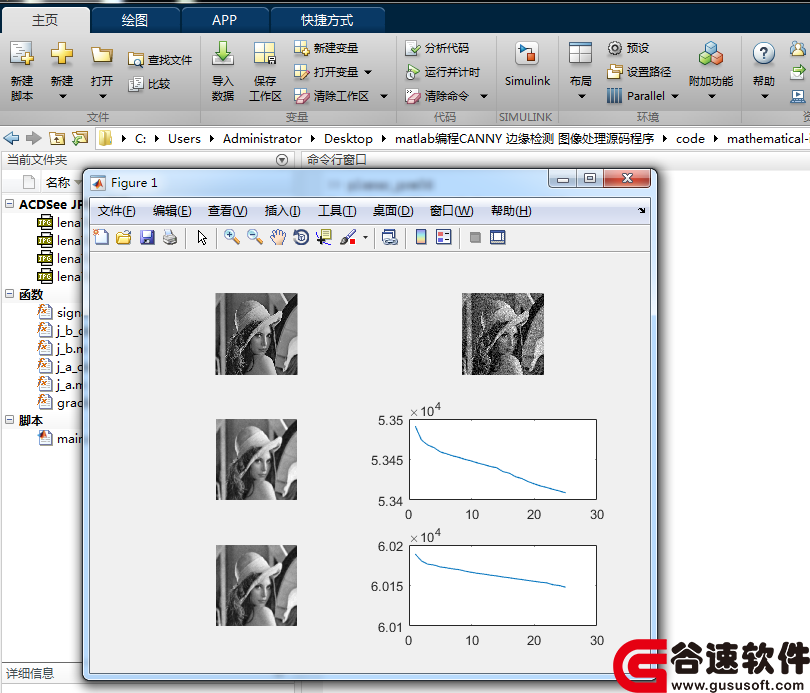Click the Link Plot icon in Figure toolbar
This screenshot has width=810, height=693.
pyautogui.click(x=390, y=238)
